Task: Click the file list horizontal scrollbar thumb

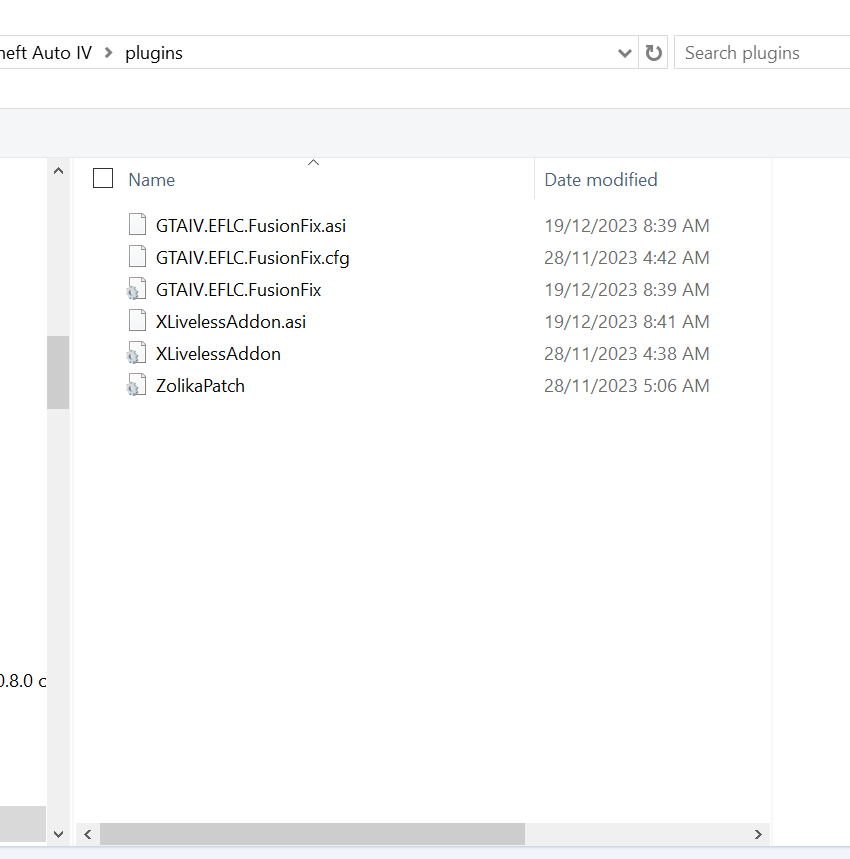Action: [312, 834]
